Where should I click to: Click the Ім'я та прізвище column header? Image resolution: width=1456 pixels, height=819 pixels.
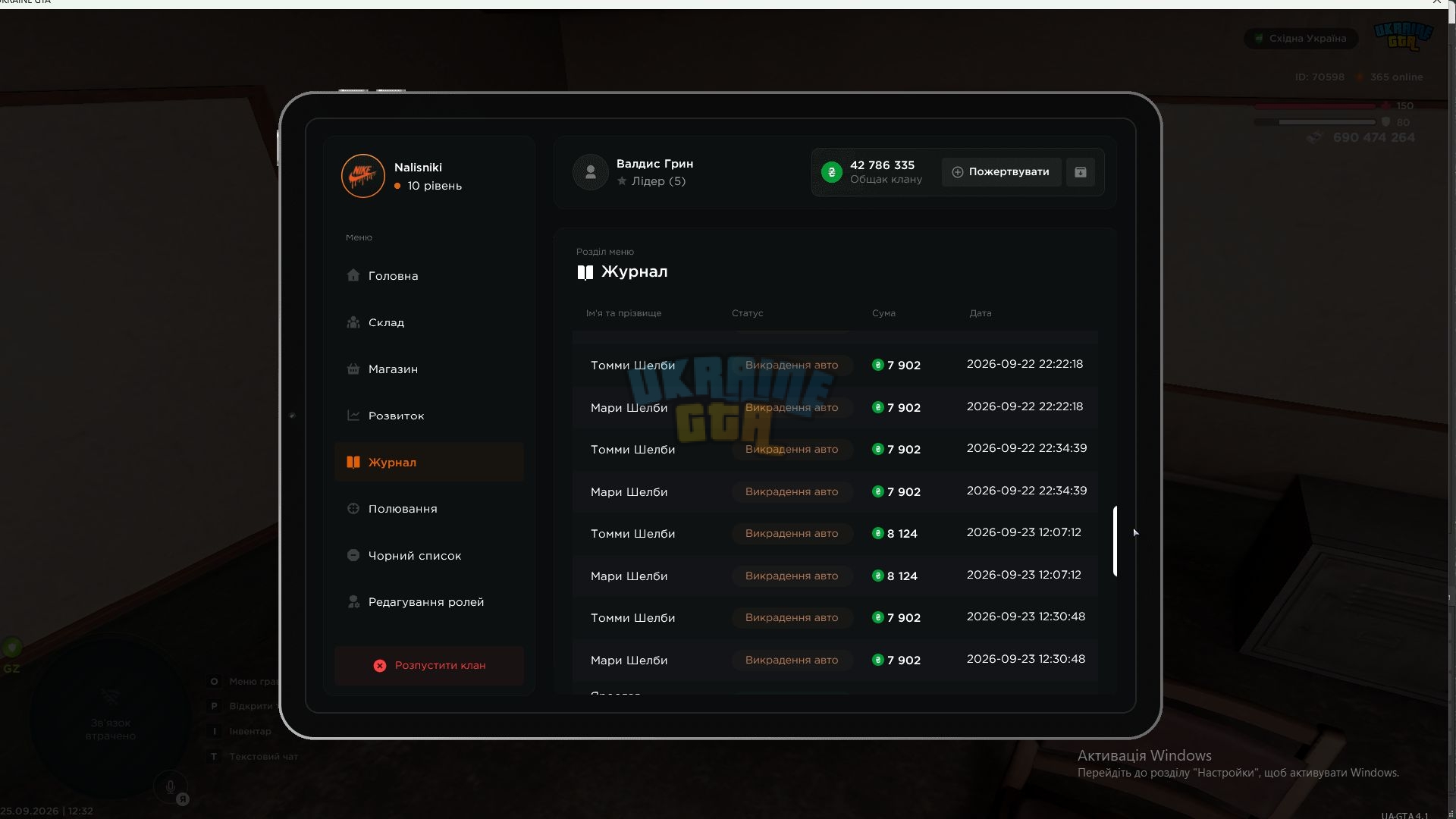623,313
